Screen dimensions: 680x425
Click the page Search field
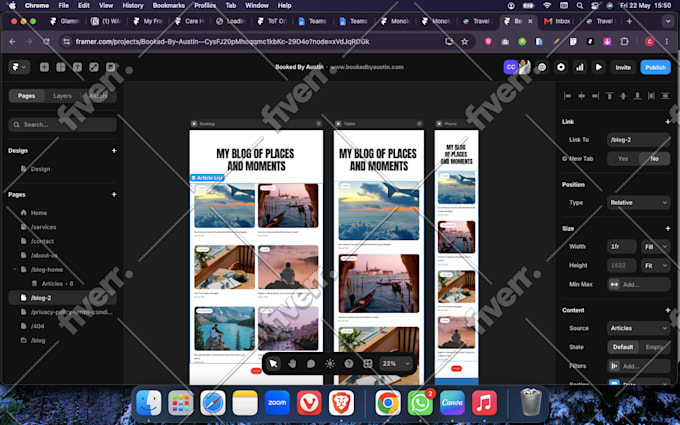pos(62,124)
